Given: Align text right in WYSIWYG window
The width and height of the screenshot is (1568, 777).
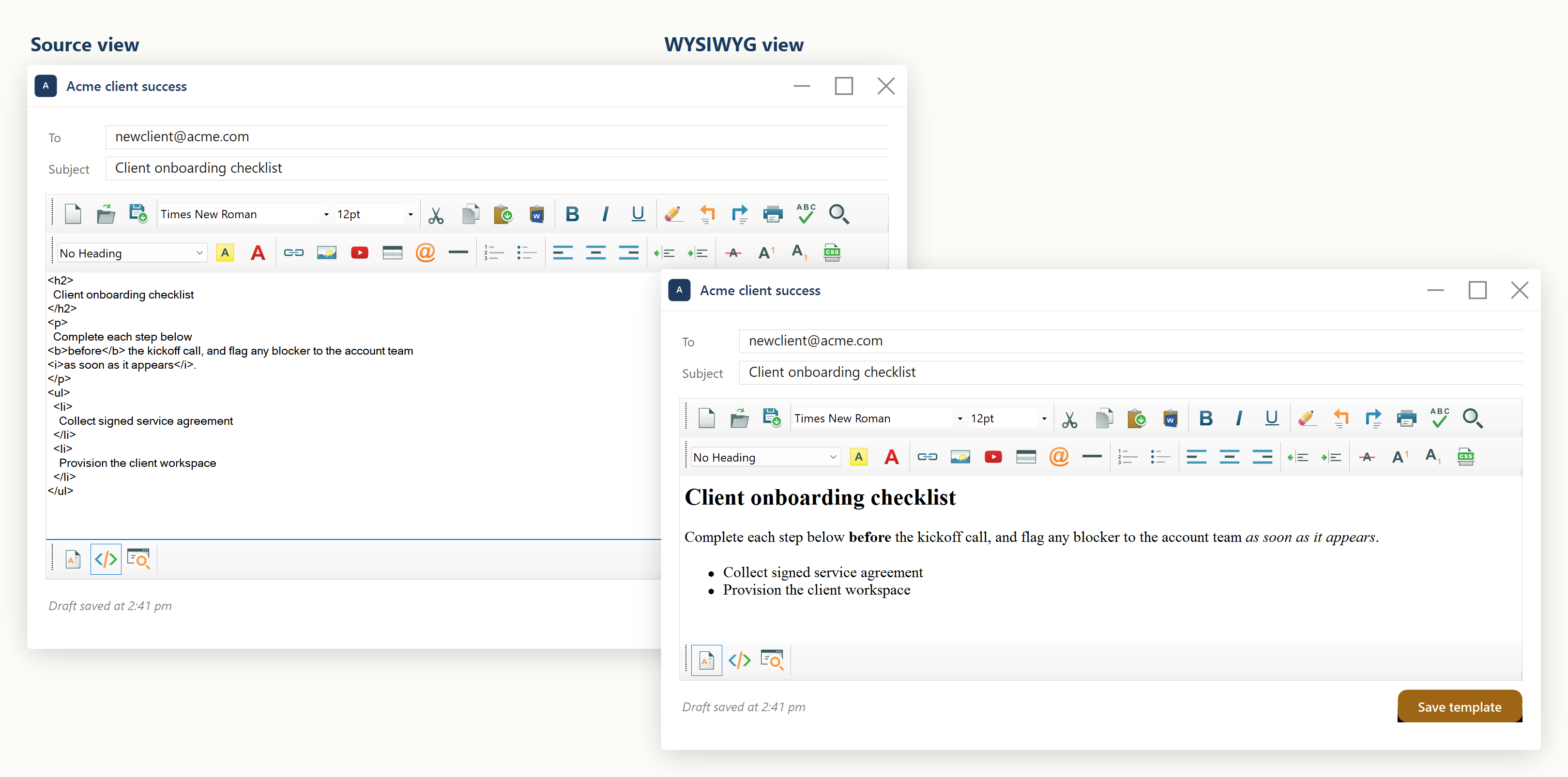Looking at the screenshot, I should (1263, 457).
